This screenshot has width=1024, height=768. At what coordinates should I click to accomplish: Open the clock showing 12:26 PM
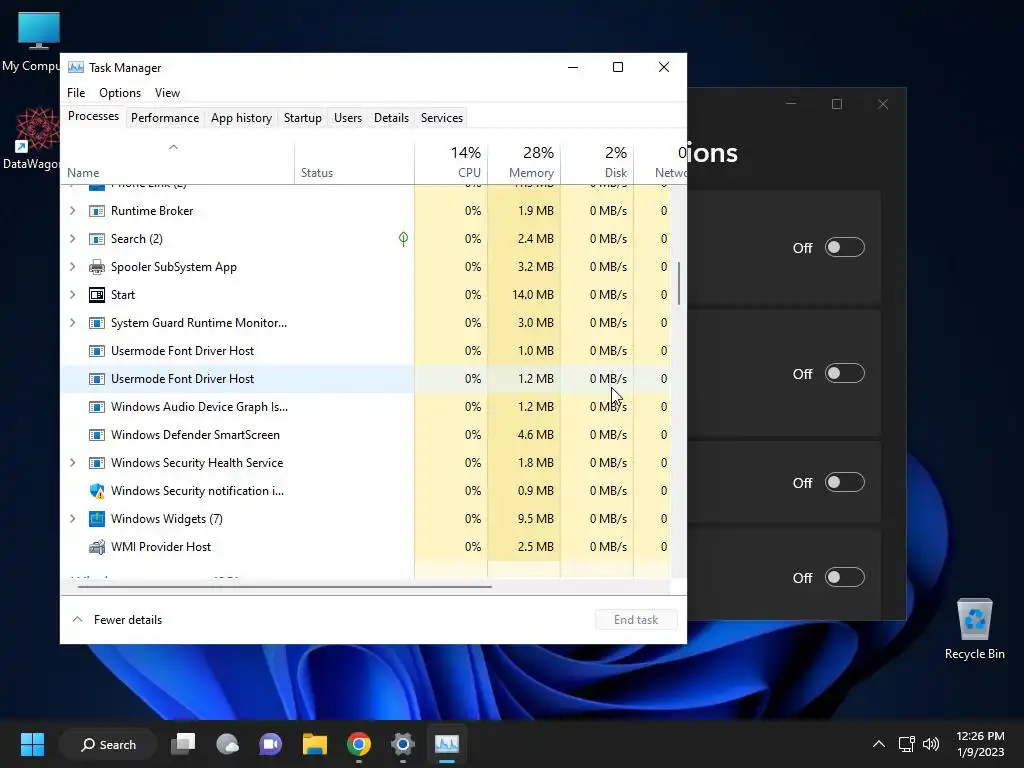click(980, 744)
